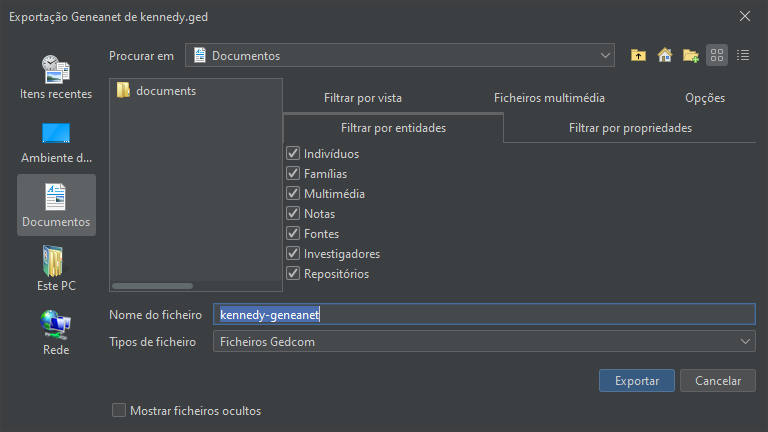Go up one folder level icon

pos(638,55)
